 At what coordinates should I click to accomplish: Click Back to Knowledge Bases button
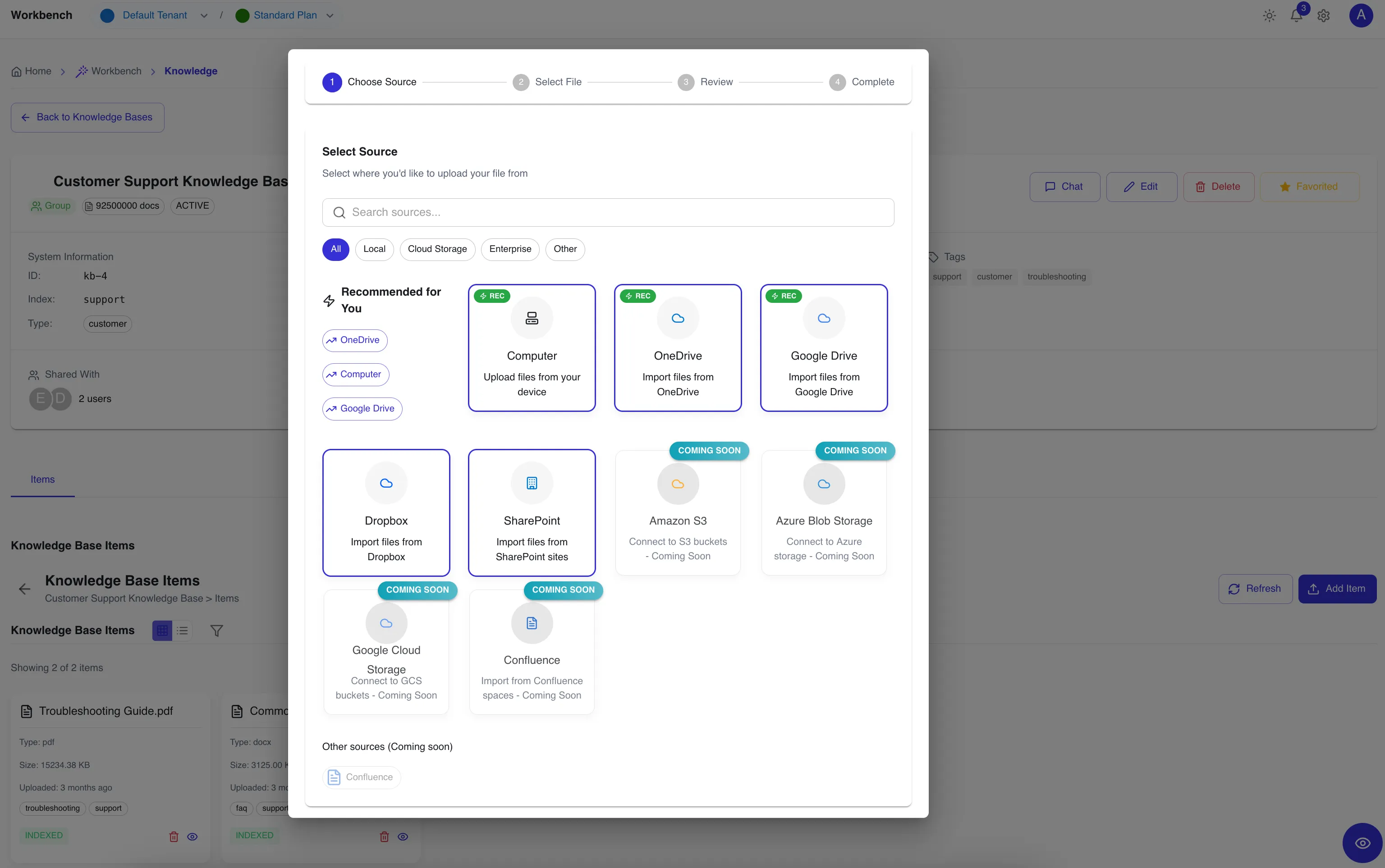coord(88,118)
